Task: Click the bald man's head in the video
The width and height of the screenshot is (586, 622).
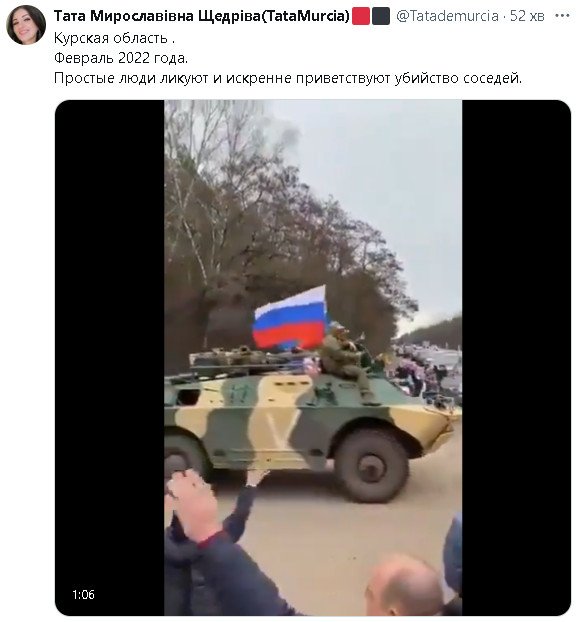Action: (x=404, y=585)
